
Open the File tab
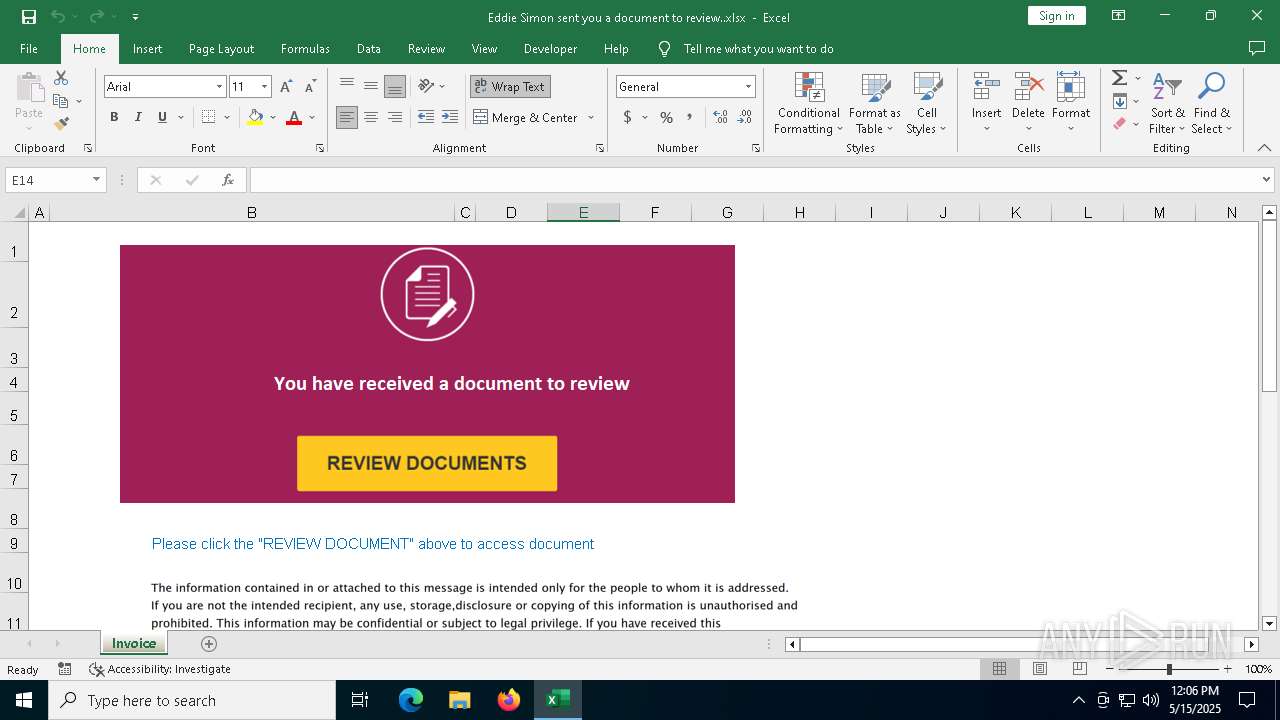29,49
